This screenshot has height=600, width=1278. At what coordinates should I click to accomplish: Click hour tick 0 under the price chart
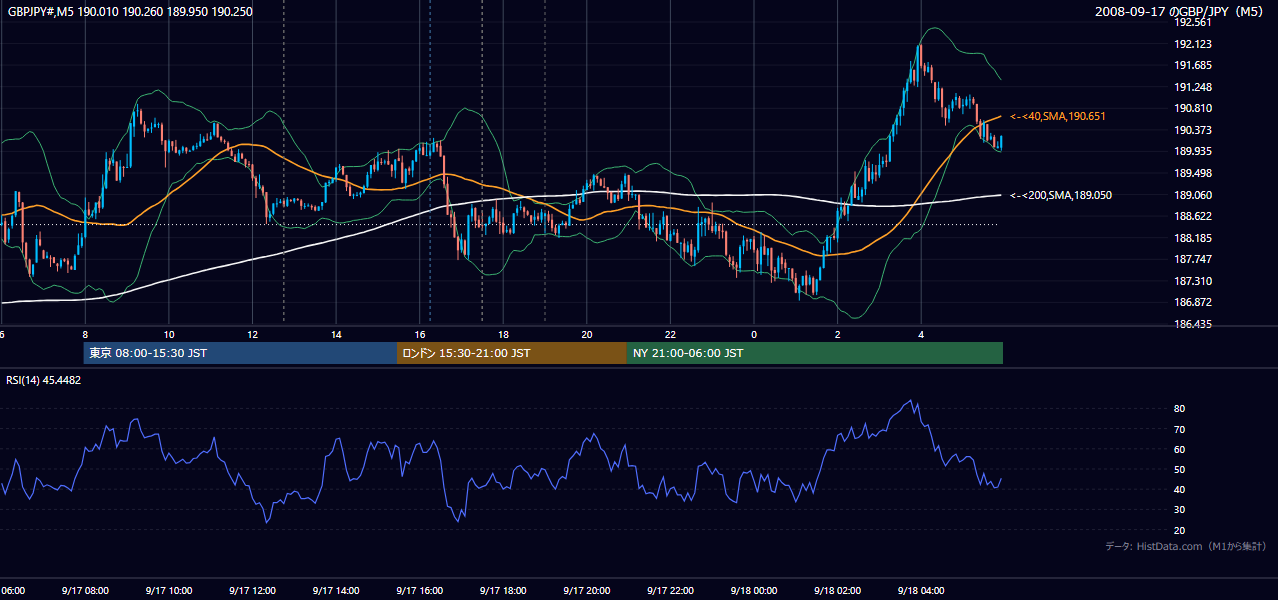tap(754, 335)
